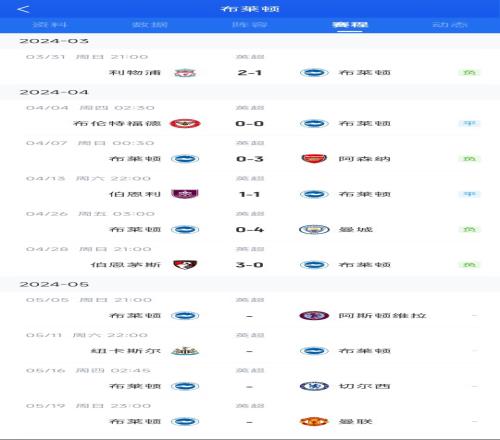Open the 2-1 Liverpool match score
Viewport: 500px width, 440px height.
[250, 73]
